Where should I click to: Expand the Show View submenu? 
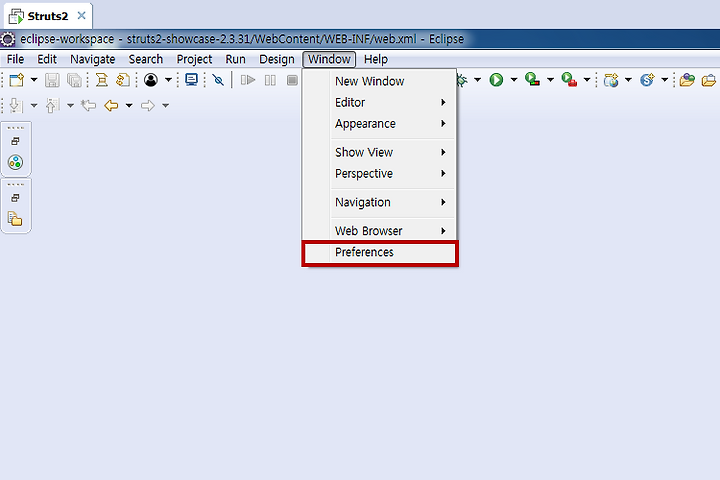[x=380, y=152]
